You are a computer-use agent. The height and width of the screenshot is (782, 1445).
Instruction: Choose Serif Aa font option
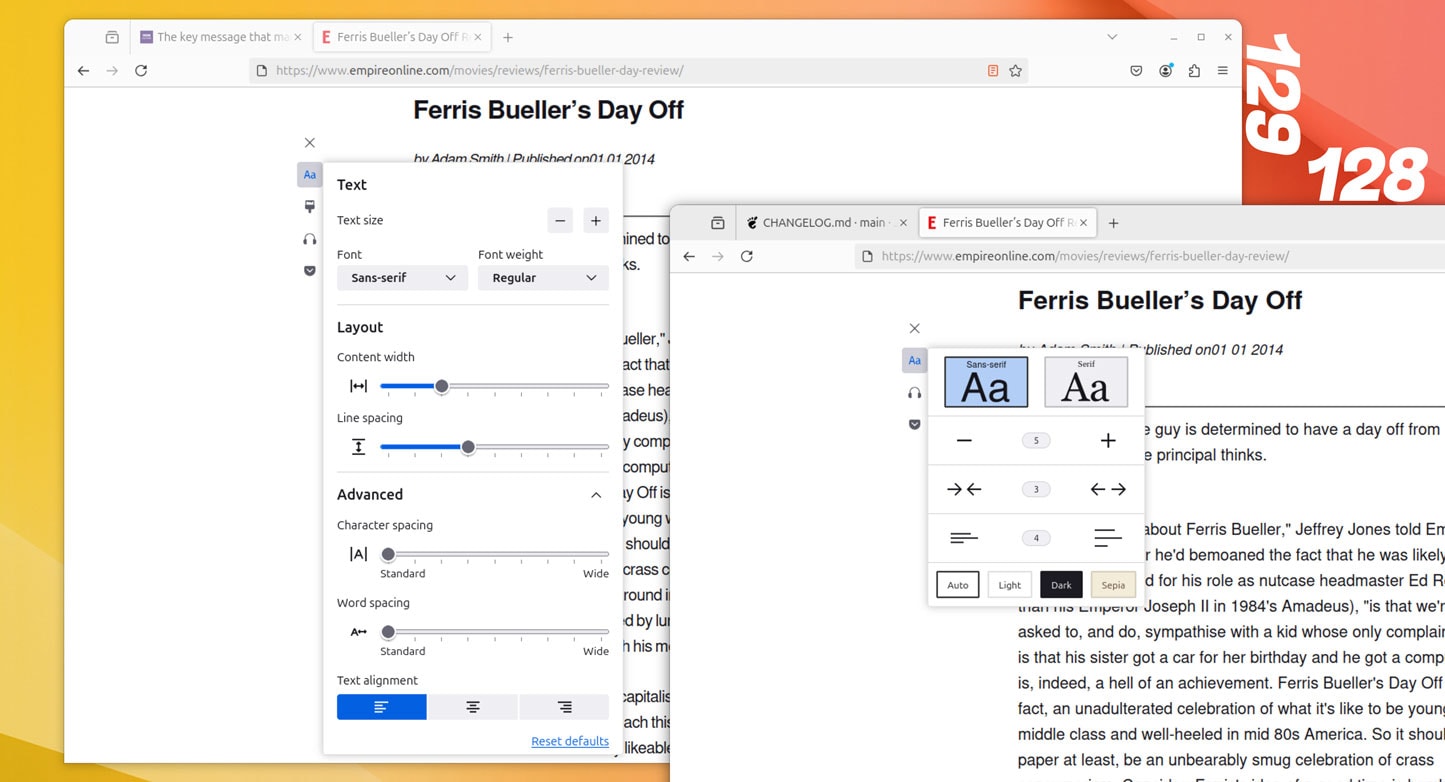[1086, 382]
